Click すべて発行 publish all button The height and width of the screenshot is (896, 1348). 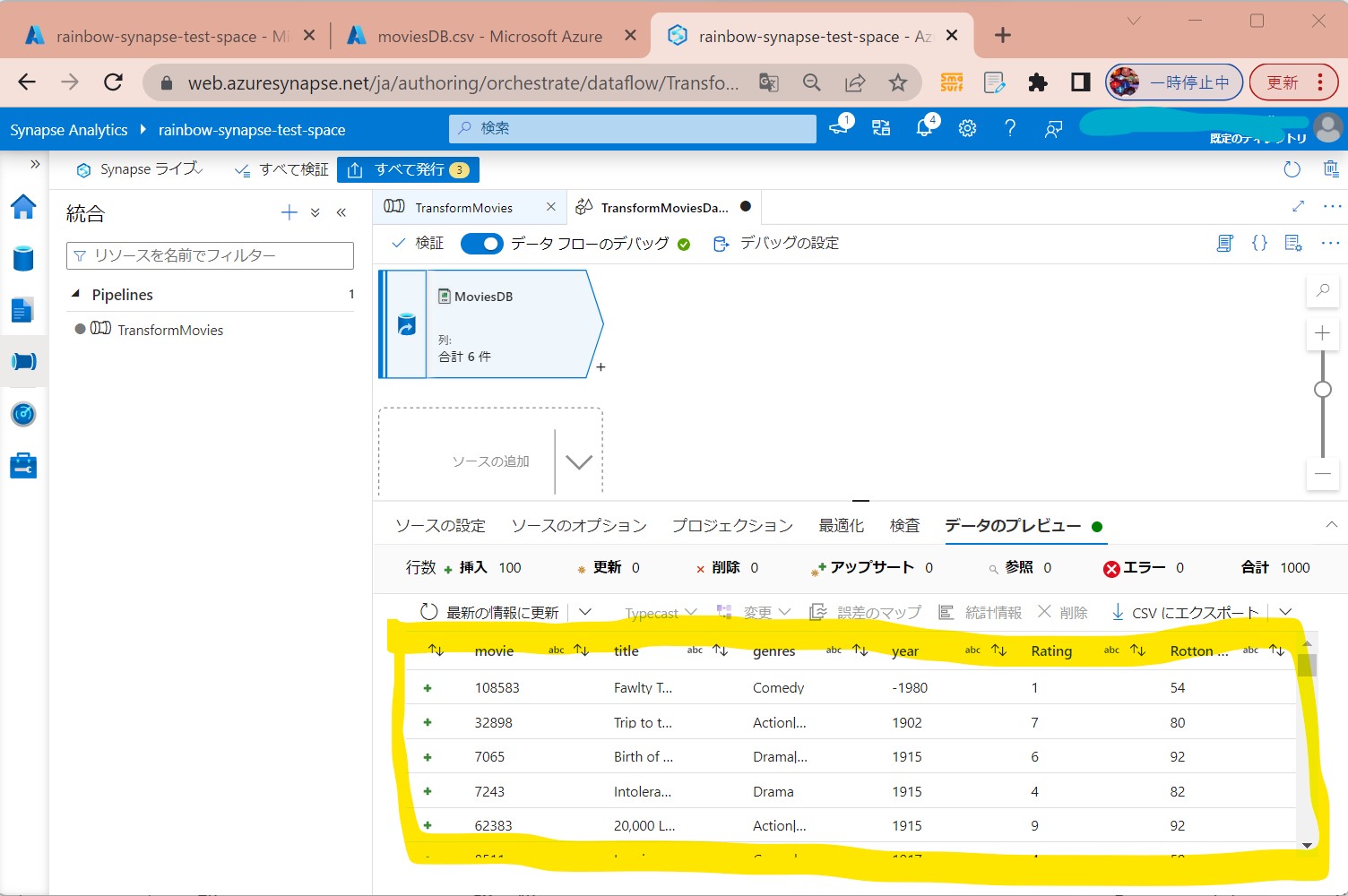click(408, 169)
